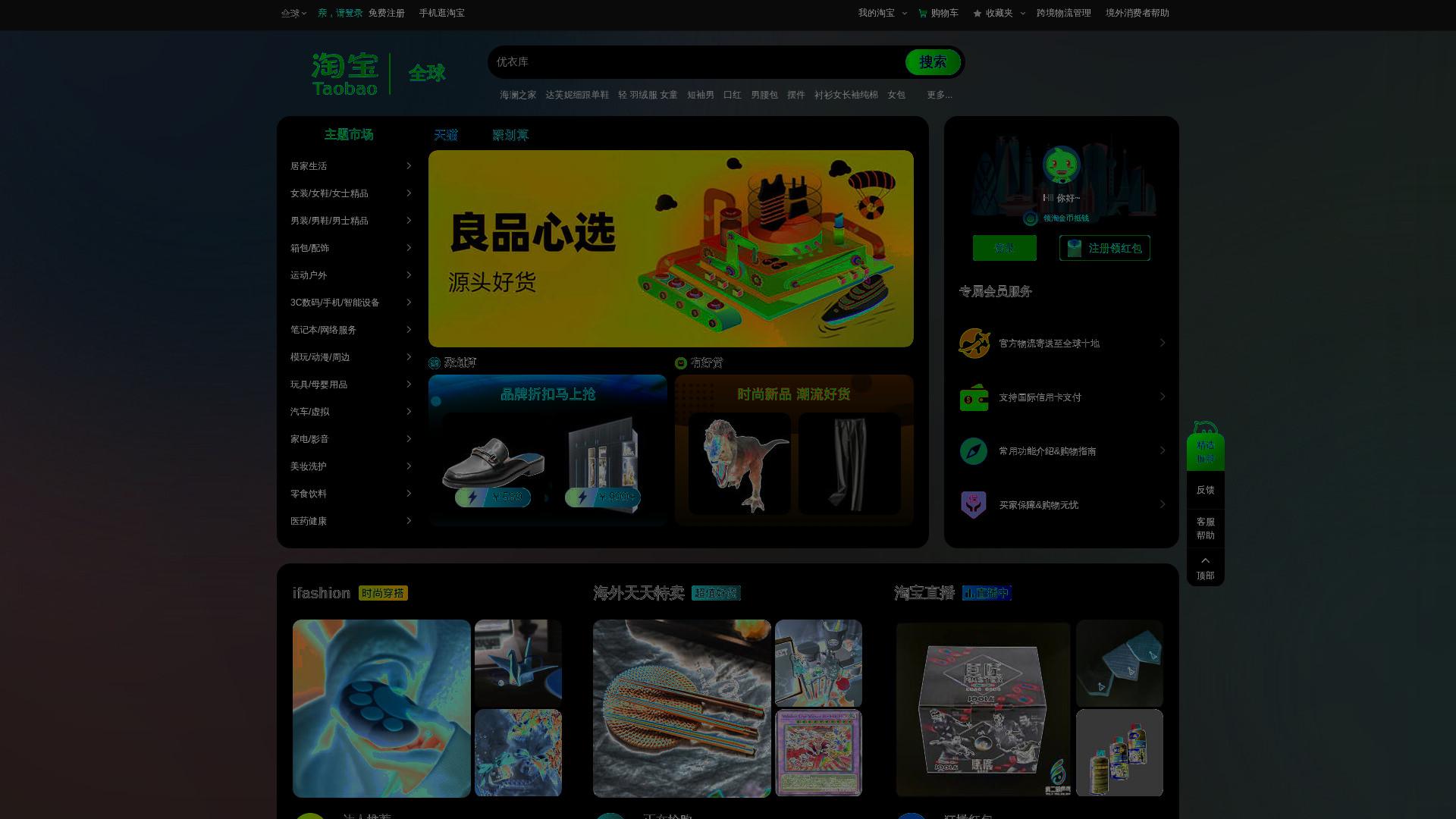Click the lightning price tag ¥568

point(493,497)
